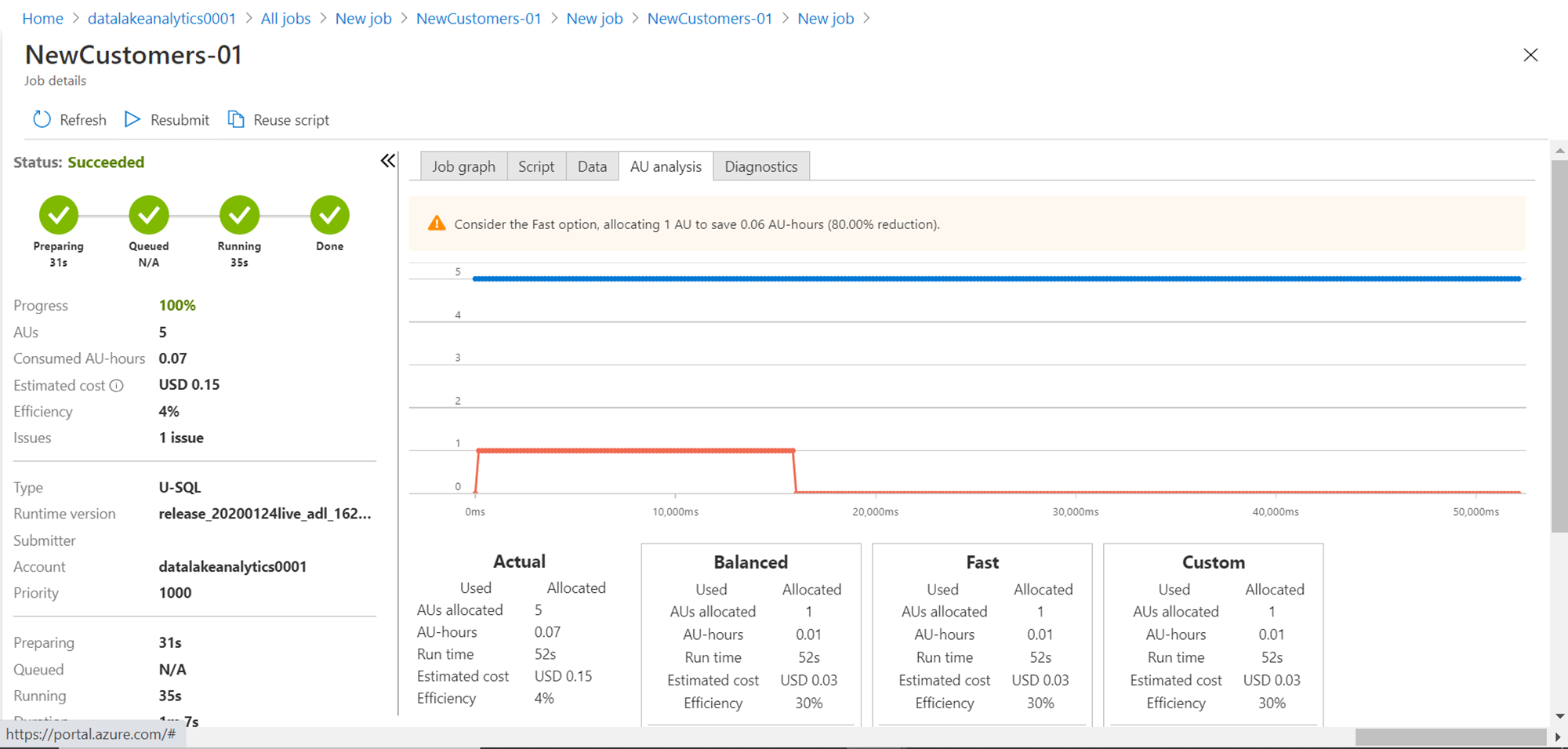
Task: Go to All jobs in breadcrumb
Action: coord(285,18)
